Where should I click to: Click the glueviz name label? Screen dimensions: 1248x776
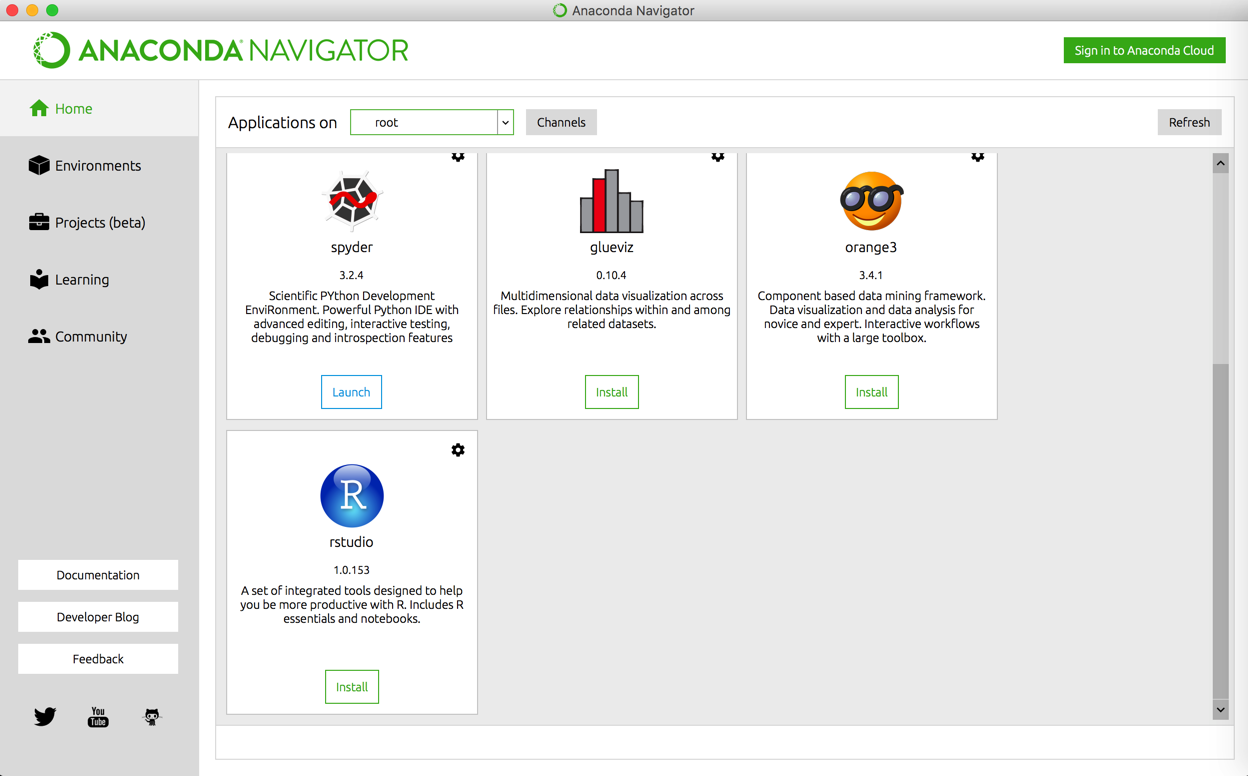tap(611, 247)
